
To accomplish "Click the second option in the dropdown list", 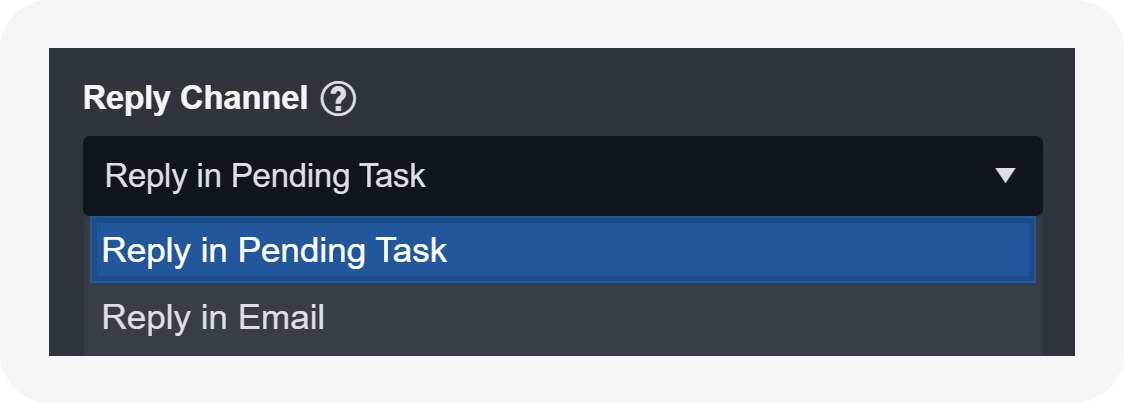I will pos(213,318).
